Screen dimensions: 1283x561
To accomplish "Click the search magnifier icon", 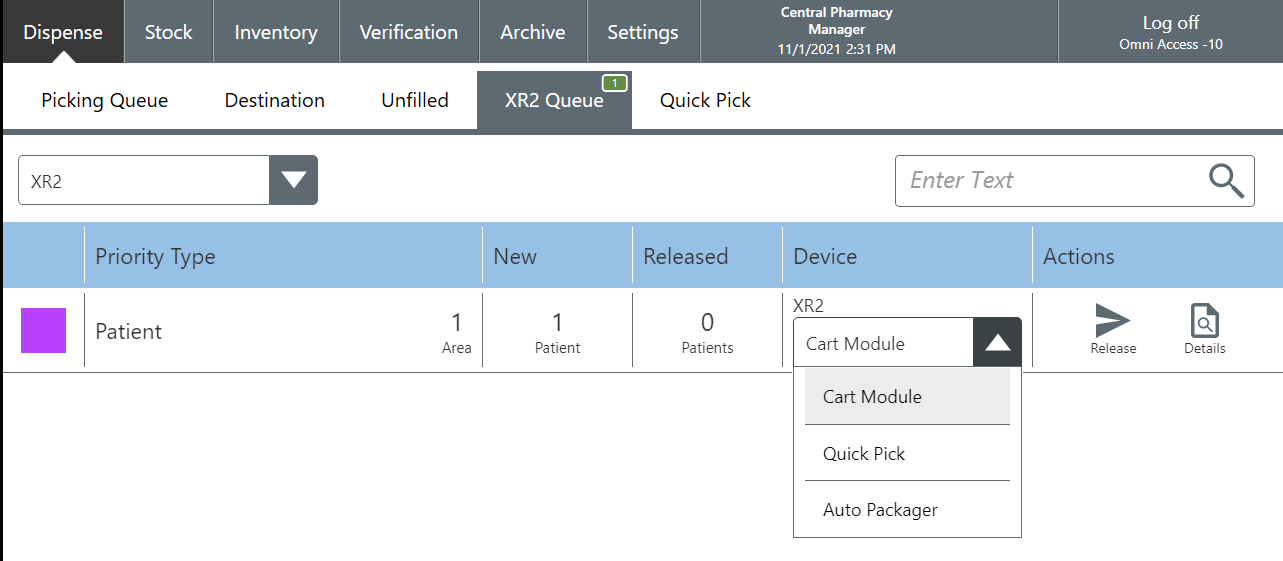I will (1226, 180).
